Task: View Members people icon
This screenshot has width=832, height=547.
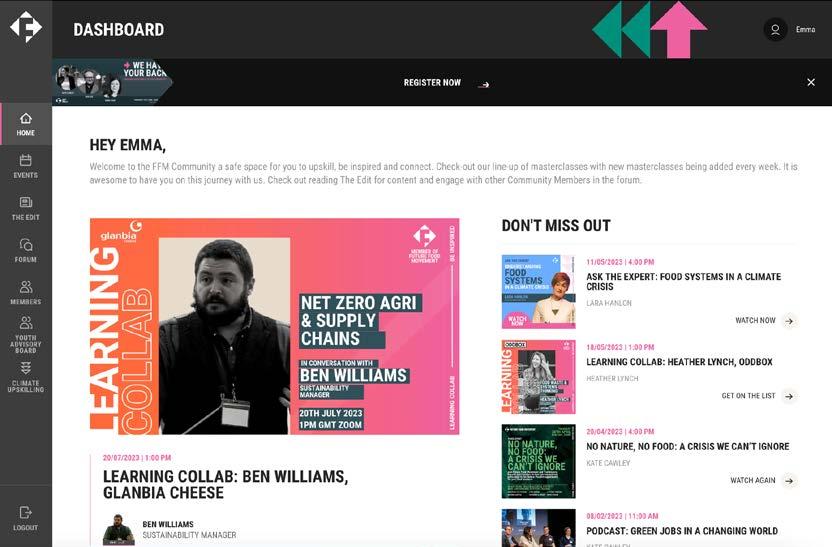Action: coord(25,287)
